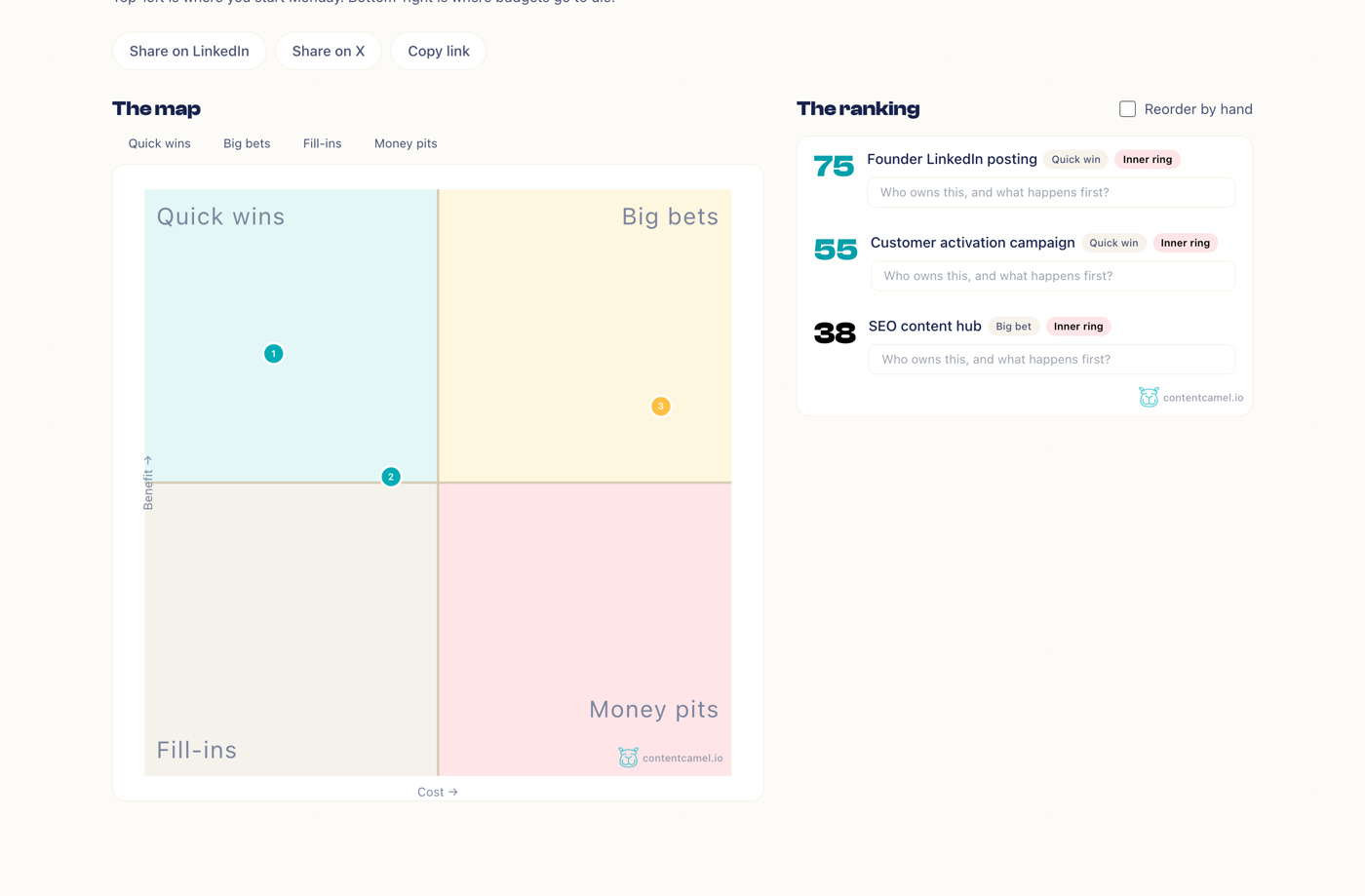The width and height of the screenshot is (1365, 896).
Task: Click the Quick win tag on Founder LinkedIn posting
Action: (x=1075, y=160)
